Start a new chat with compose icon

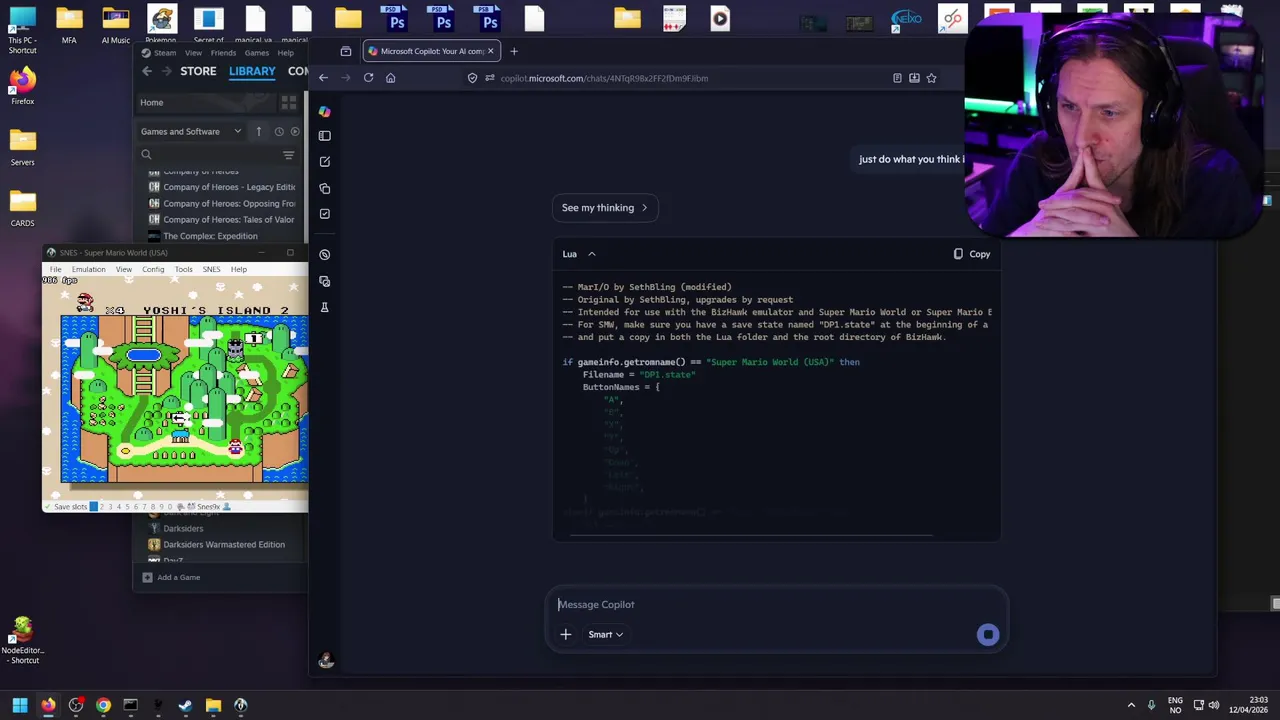[x=324, y=161]
